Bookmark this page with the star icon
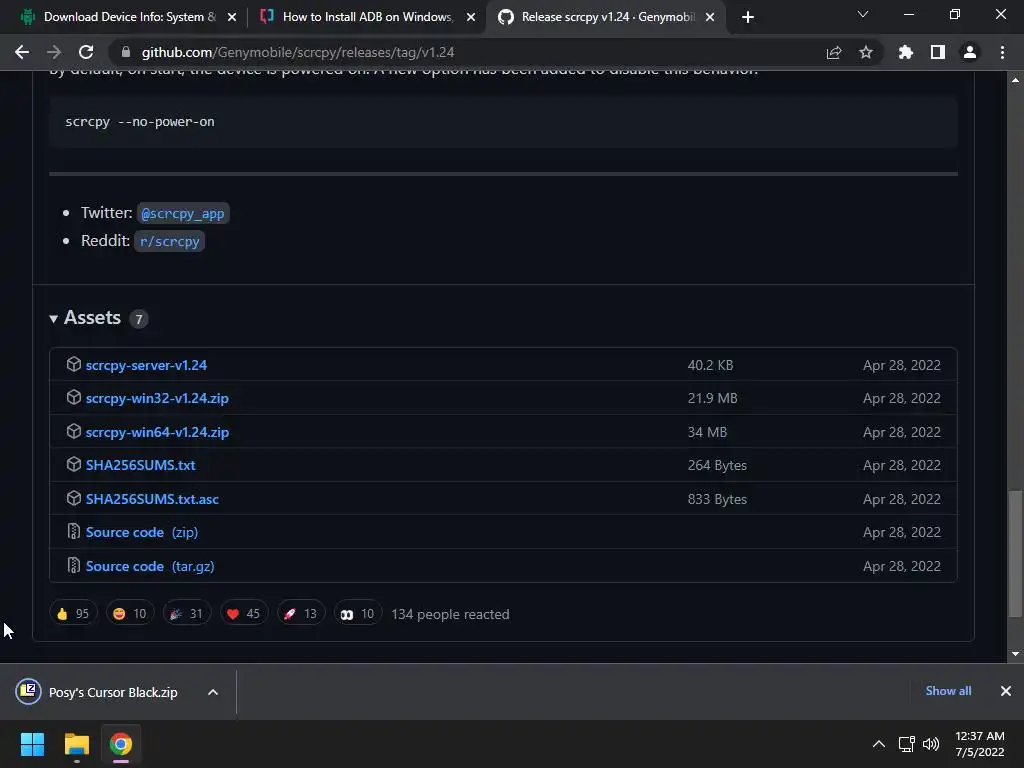Image resolution: width=1024 pixels, height=768 pixels. click(x=866, y=52)
